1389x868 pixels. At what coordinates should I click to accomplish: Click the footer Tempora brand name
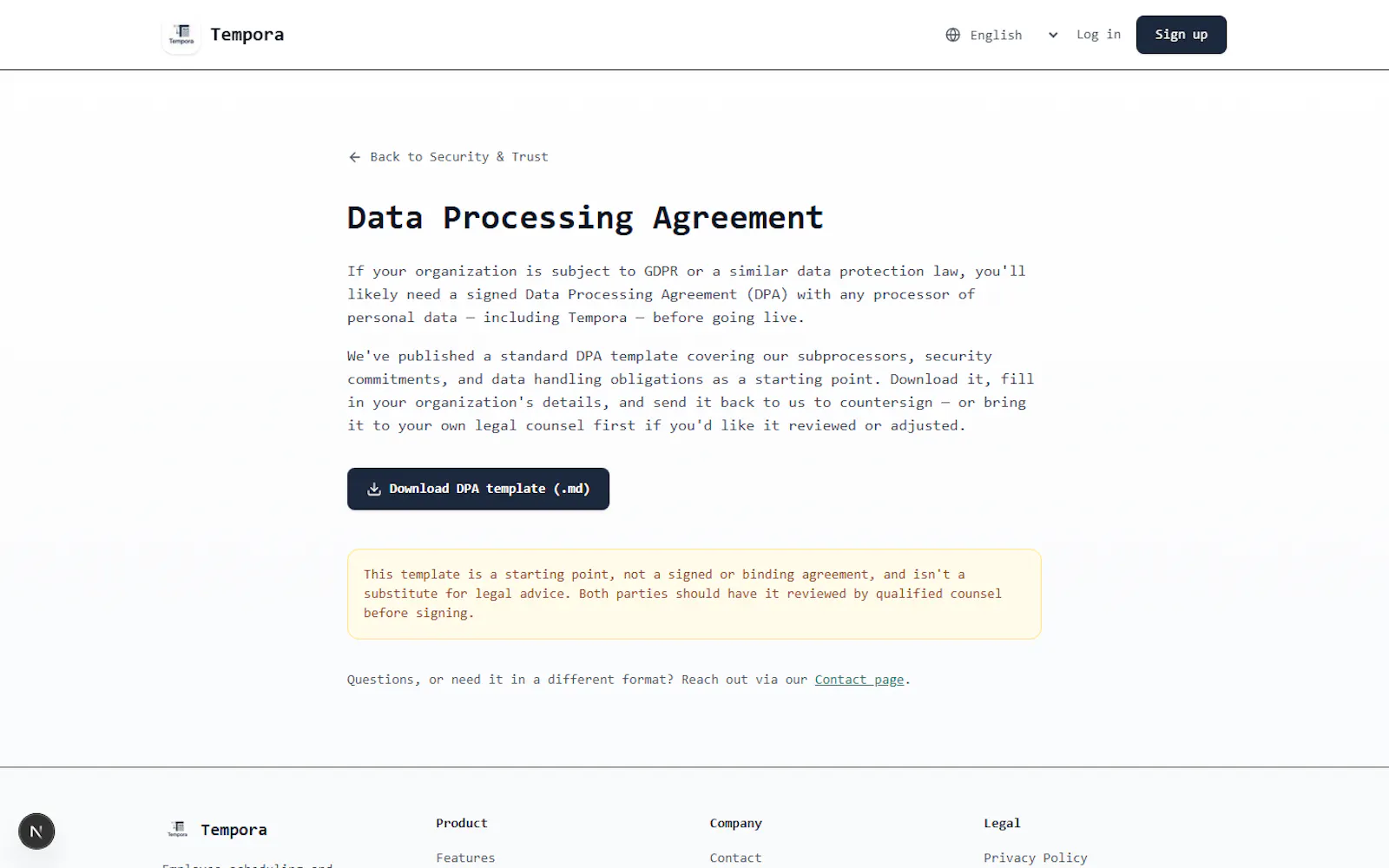pos(234,830)
